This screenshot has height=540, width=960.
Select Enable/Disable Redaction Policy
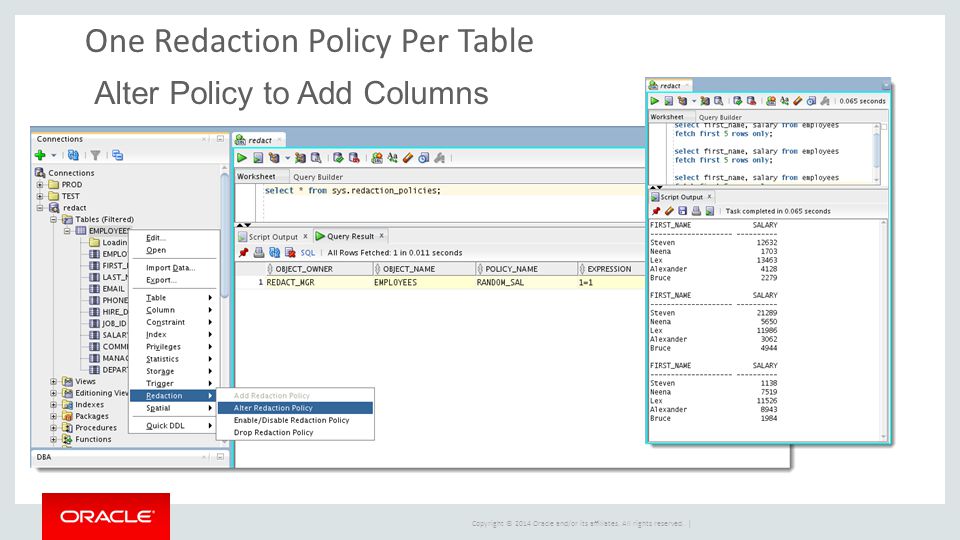pos(295,420)
